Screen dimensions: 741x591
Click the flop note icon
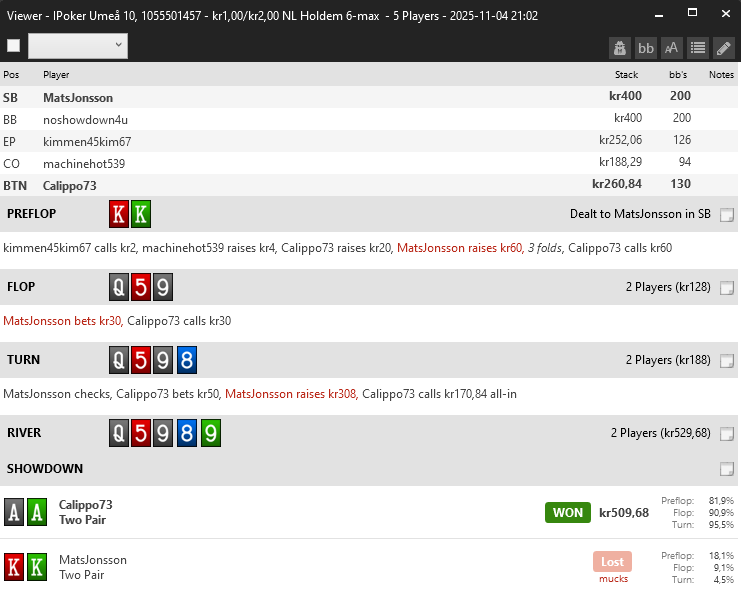click(x=727, y=288)
